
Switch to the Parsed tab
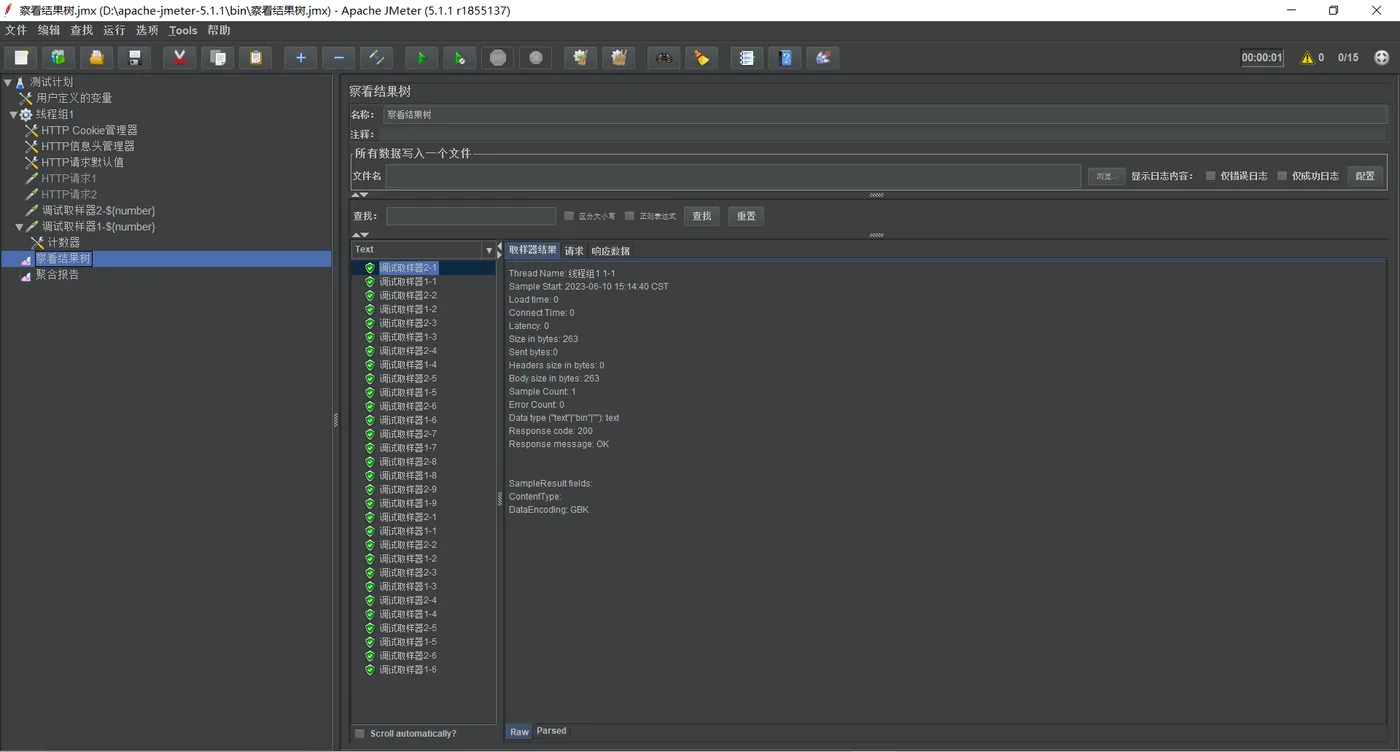pyautogui.click(x=551, y=731)
